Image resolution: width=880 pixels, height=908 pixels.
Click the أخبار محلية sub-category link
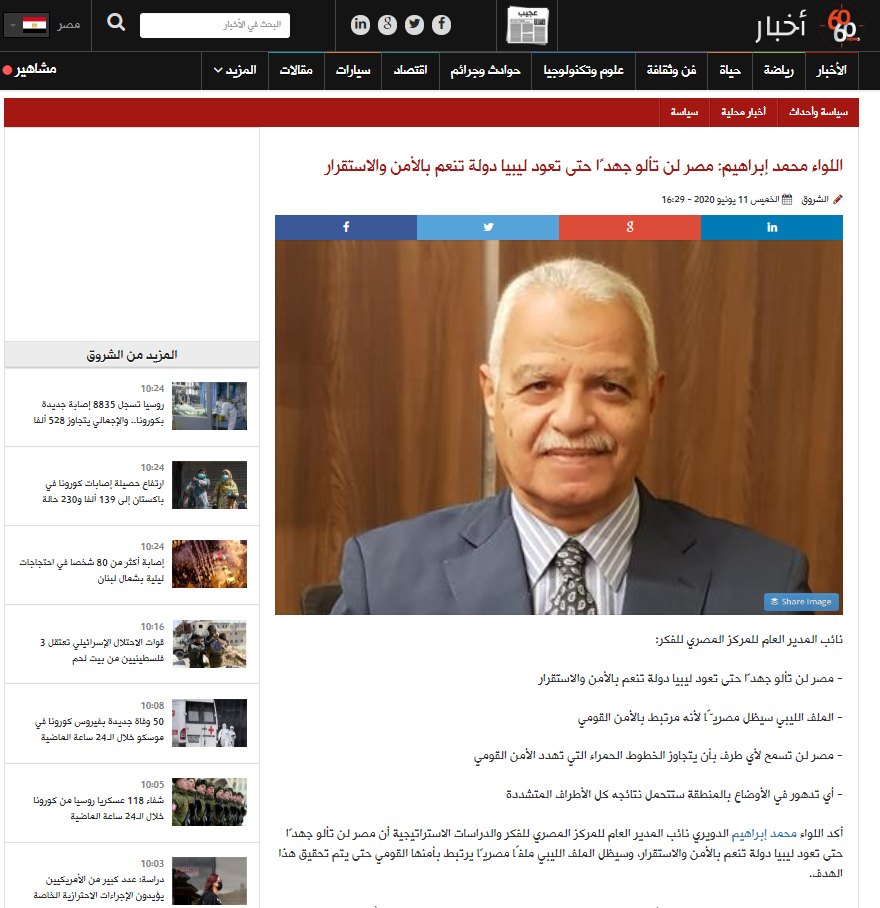pyautogui.click(x=743, y=113)
